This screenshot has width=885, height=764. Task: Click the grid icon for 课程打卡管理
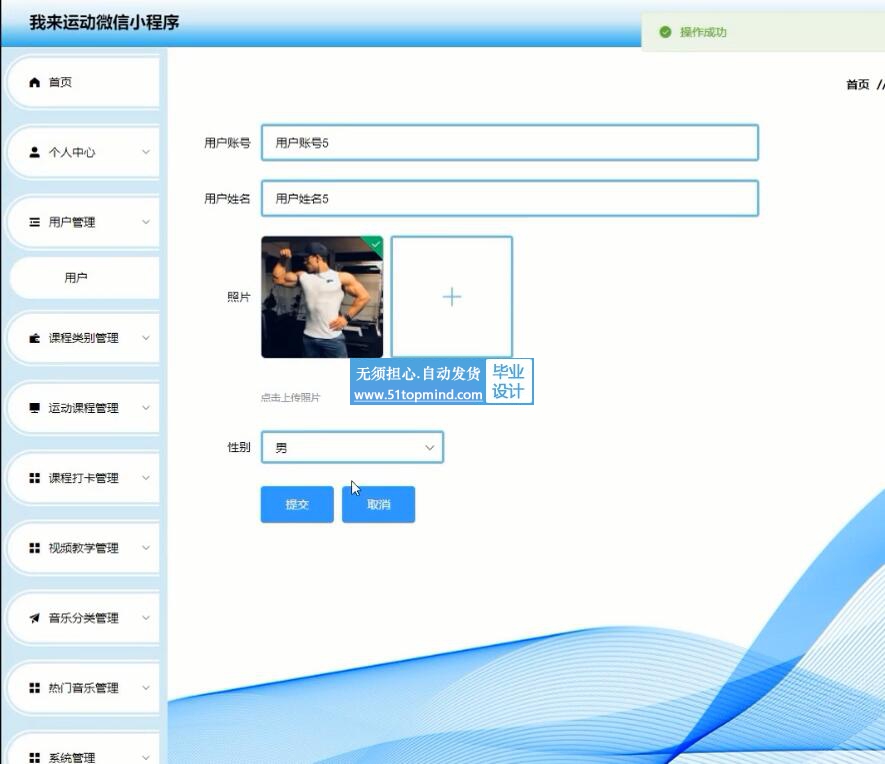(x=34, y=478)
